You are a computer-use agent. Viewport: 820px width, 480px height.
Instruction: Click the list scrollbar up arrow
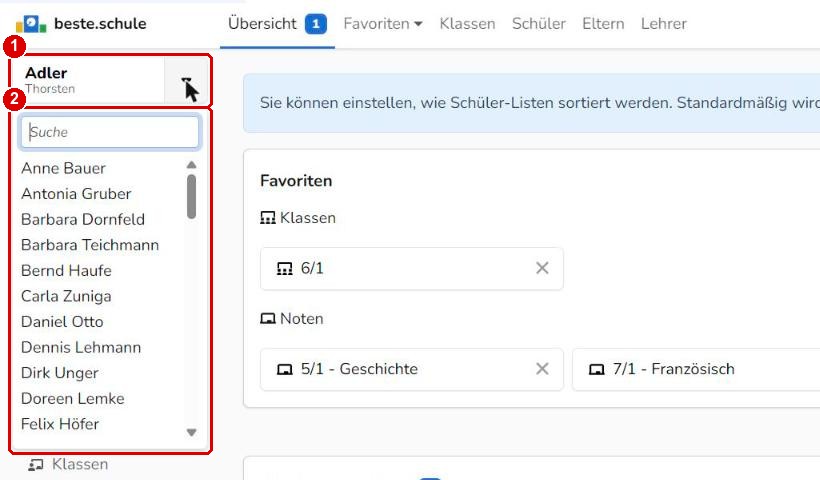click(x=191, y=165)
